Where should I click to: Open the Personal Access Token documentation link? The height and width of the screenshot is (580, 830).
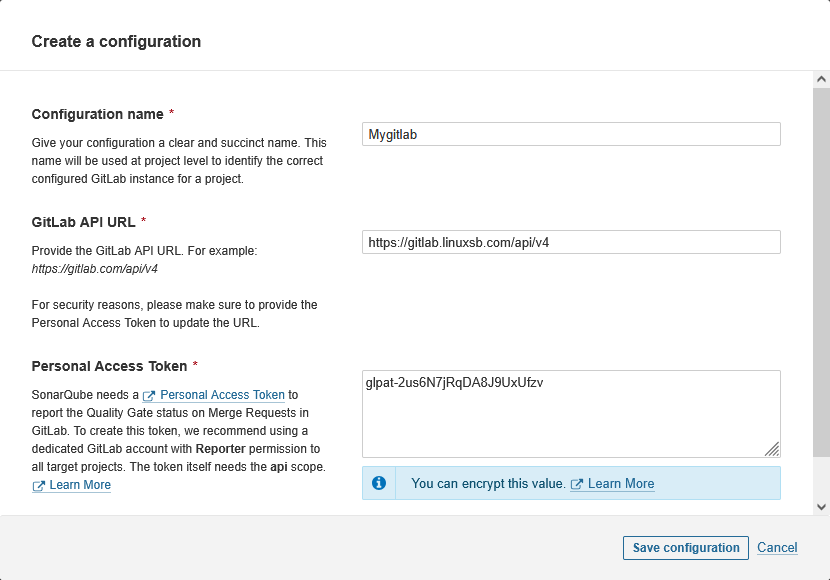point(222,395)
